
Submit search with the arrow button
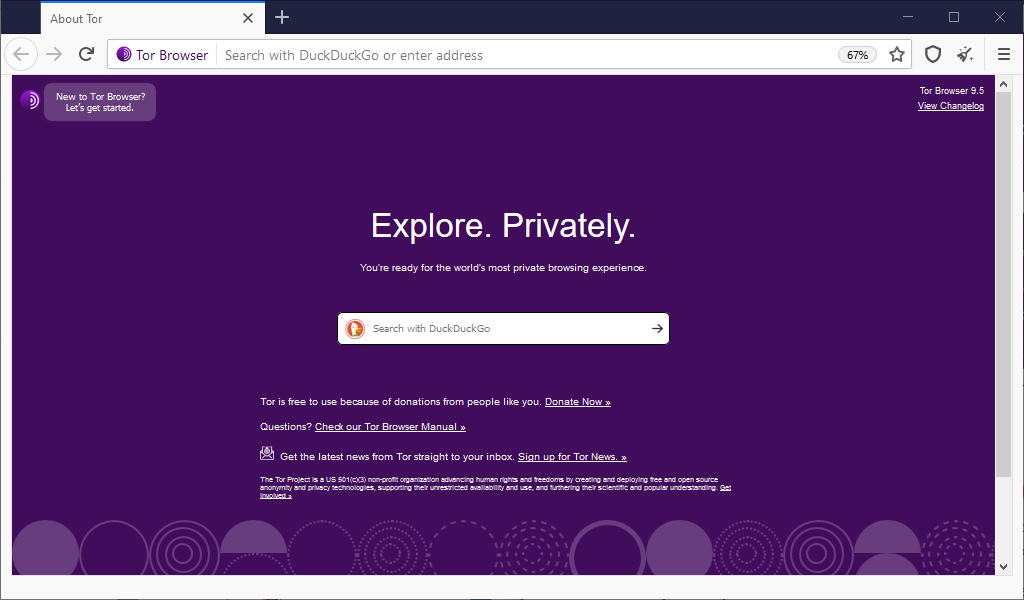657,328
